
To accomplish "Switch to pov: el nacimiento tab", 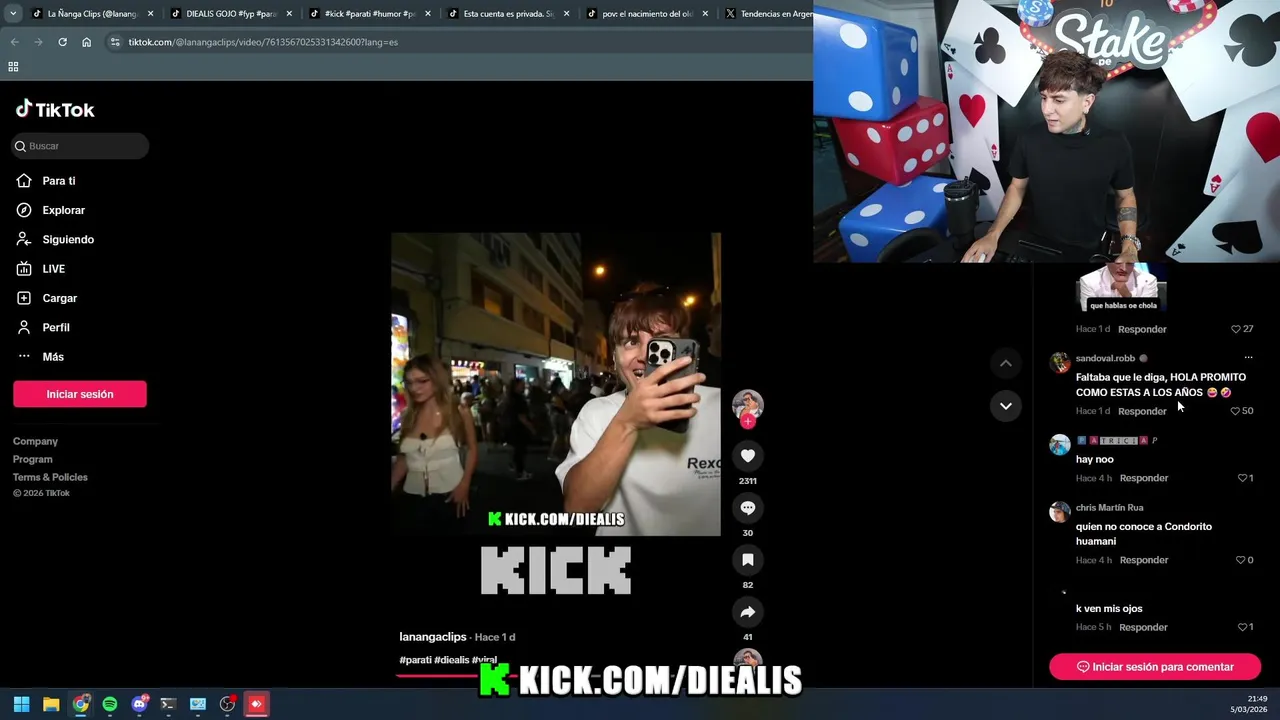I will click(x=646, y=14).
